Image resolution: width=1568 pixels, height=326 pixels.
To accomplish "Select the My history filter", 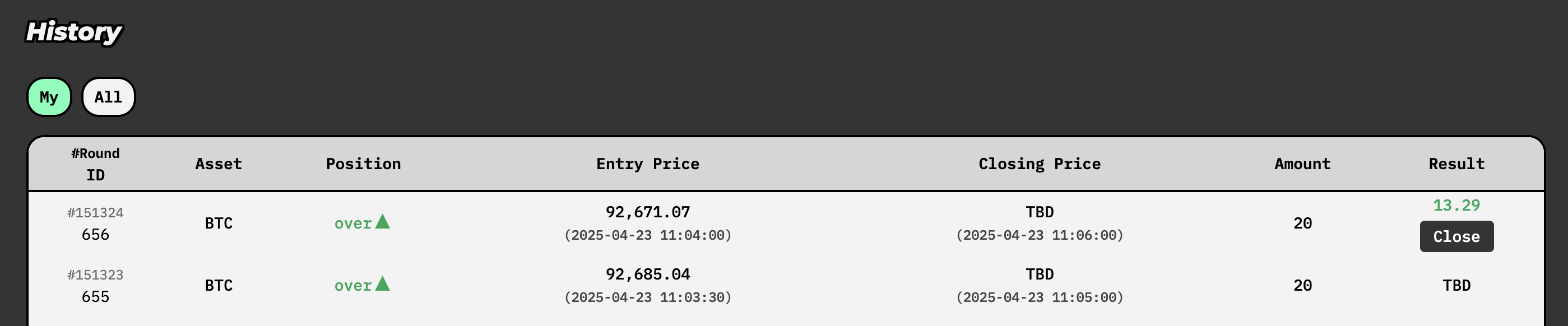I will (x=49, y=97).
